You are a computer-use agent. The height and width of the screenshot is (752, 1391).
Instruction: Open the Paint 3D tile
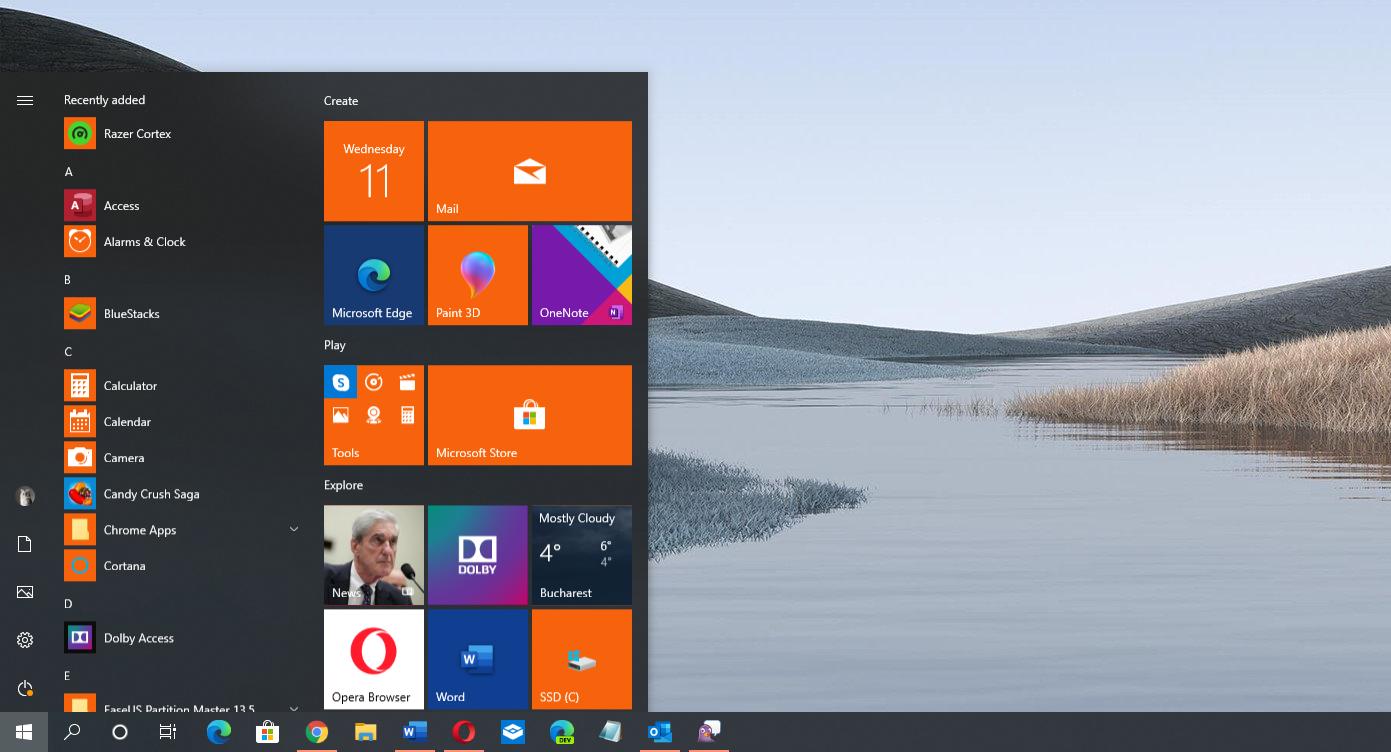[x=478, y=275]
